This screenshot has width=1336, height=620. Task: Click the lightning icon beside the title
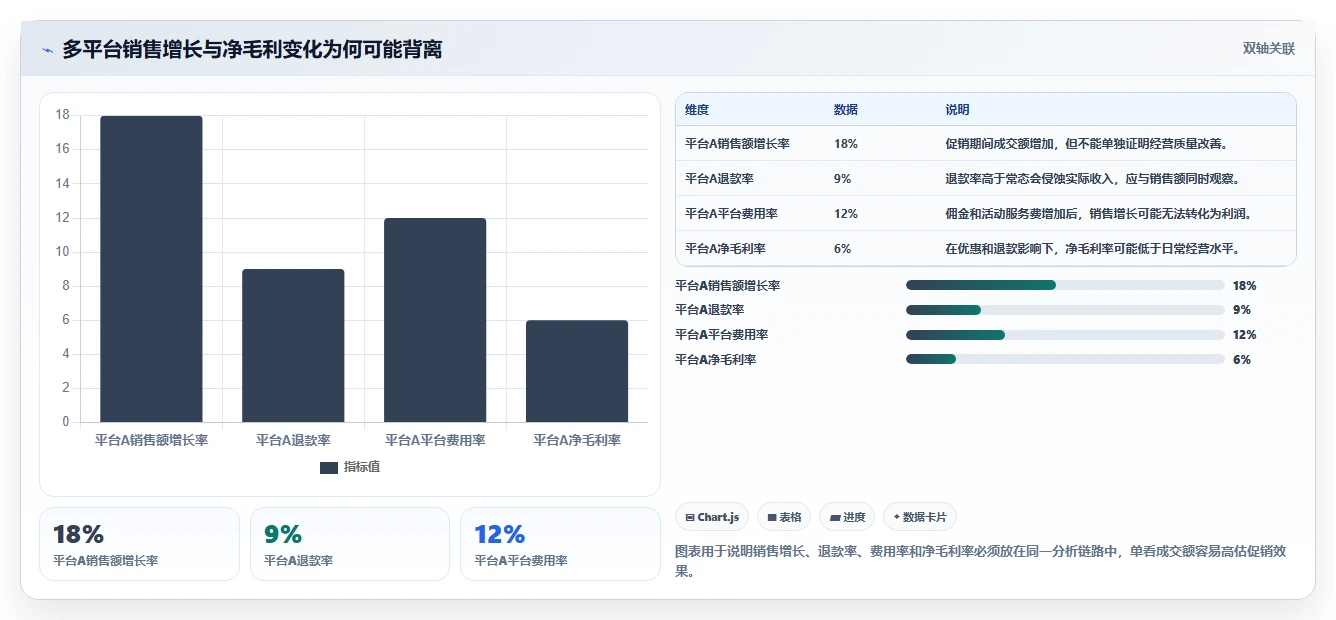pos(47,49)
